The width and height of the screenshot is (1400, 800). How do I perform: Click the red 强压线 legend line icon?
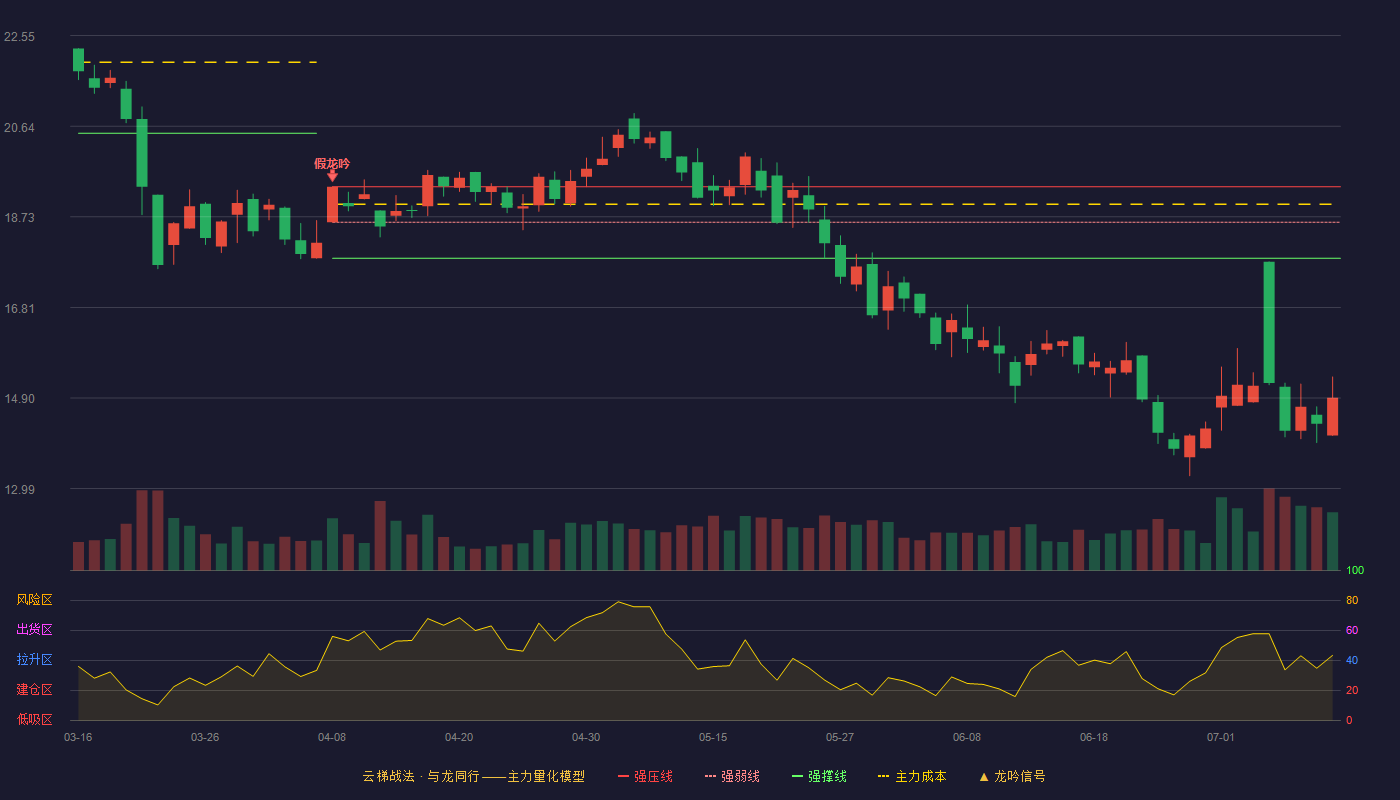pos(623,776)
